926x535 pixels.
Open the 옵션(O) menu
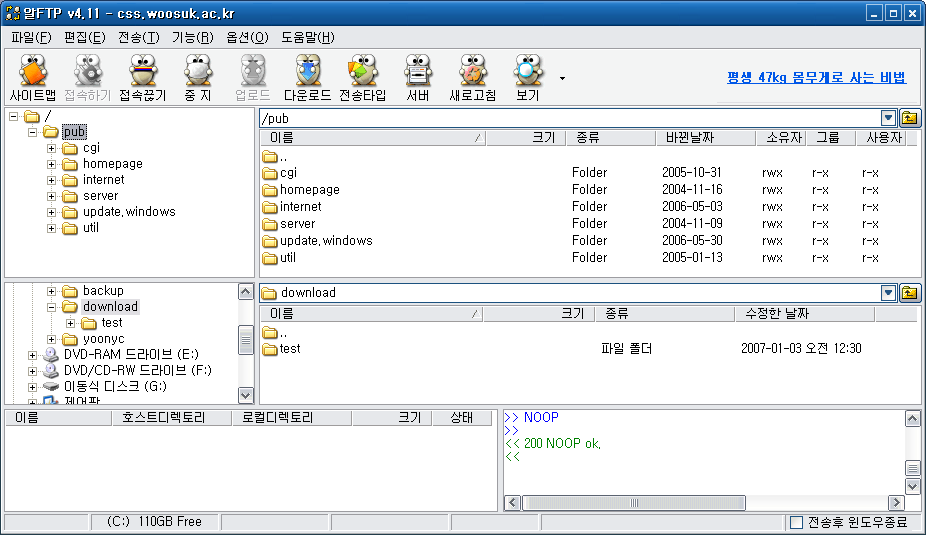(x=247, y=38)
